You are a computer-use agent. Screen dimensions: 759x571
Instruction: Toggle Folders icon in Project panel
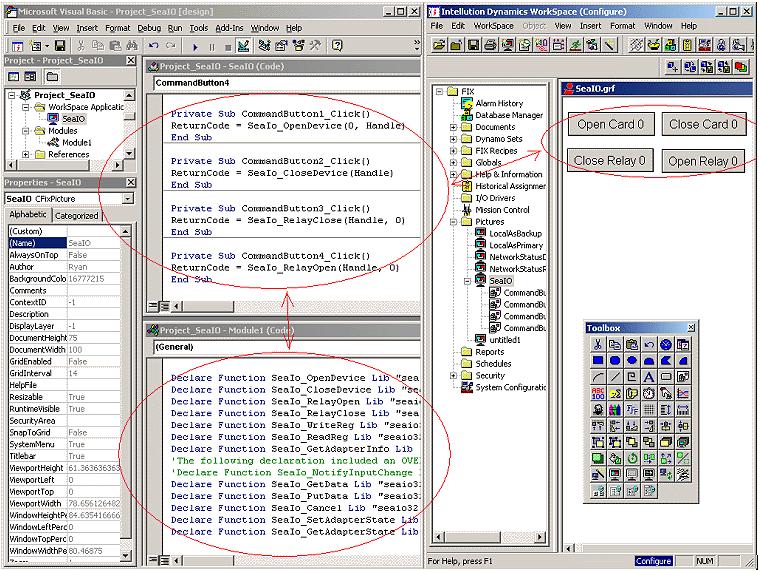[x=52, y=76]
